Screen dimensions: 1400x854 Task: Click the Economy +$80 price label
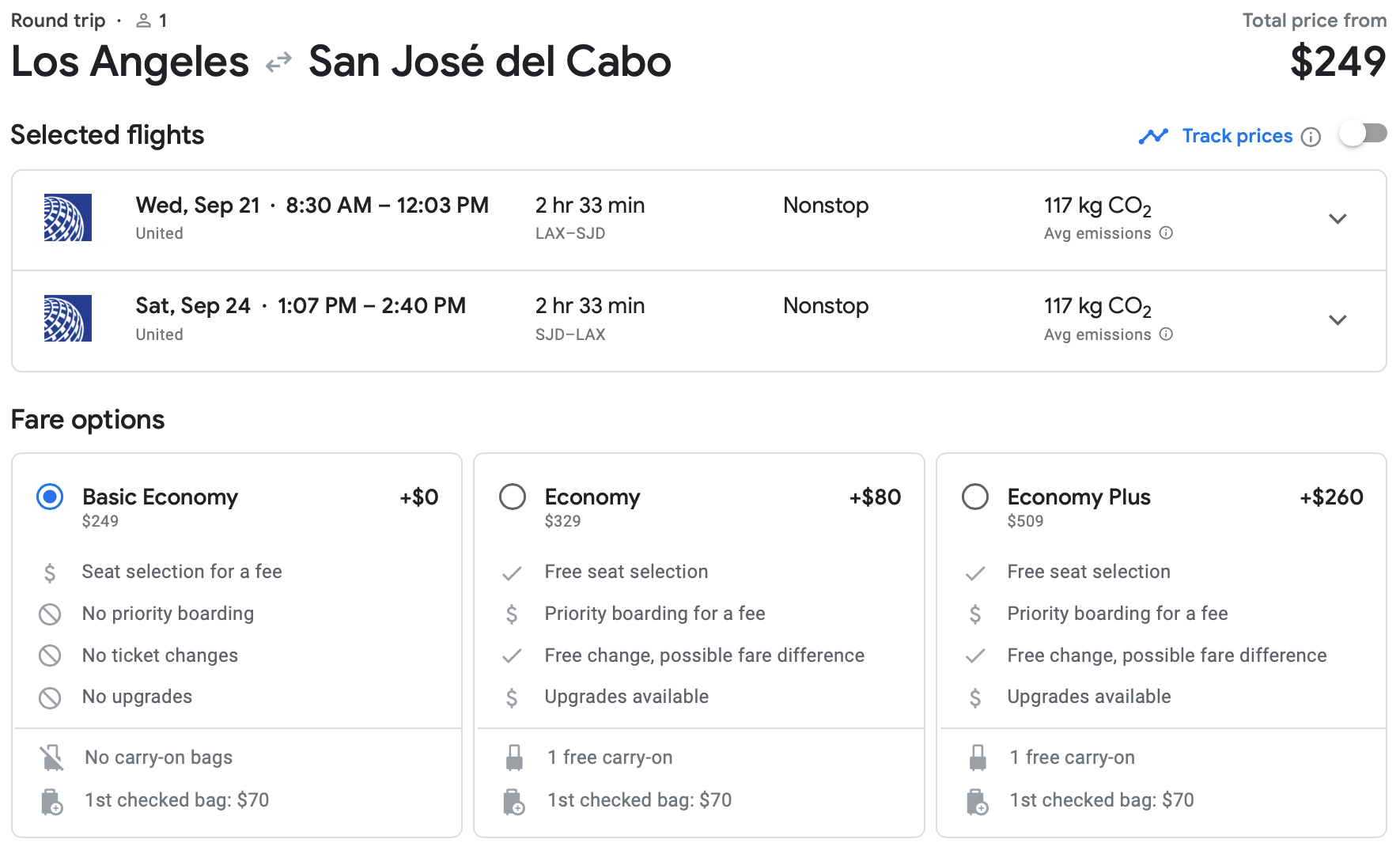coord(875,497)
